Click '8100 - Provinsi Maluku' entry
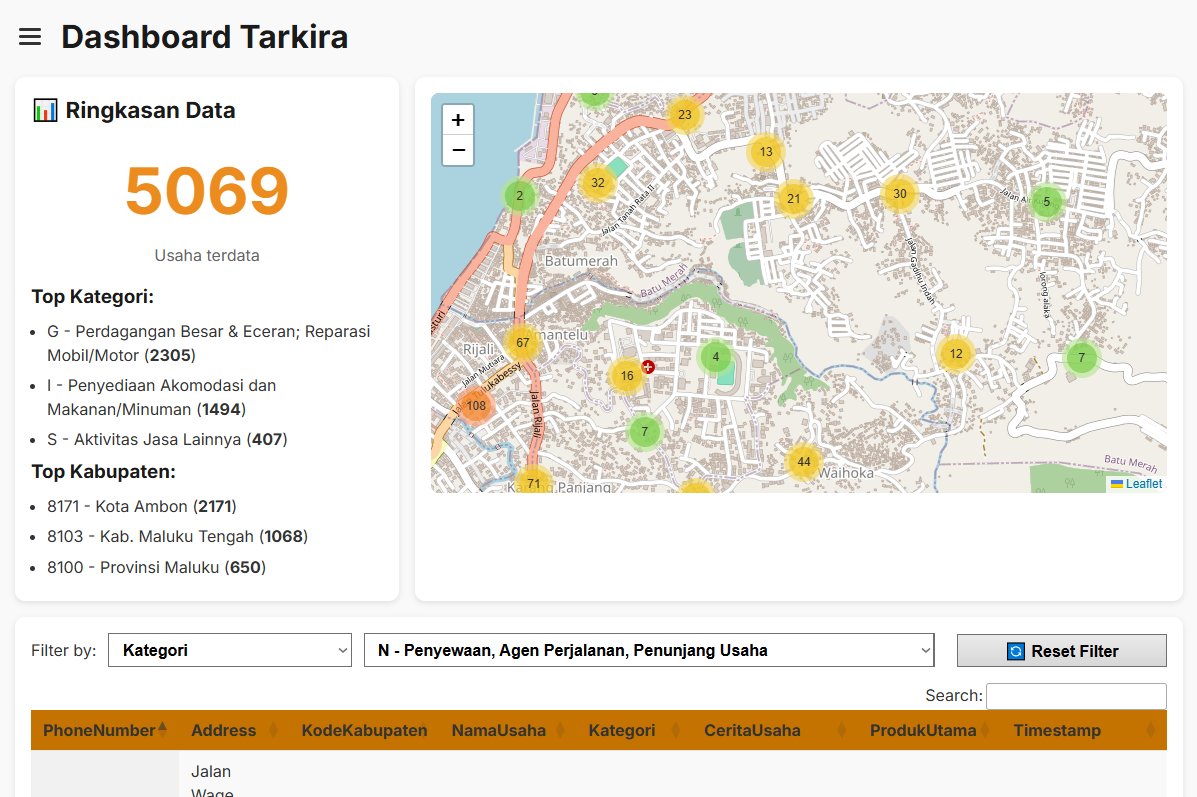The height and width of the screenshot is (797, 1197). point(156,568)
